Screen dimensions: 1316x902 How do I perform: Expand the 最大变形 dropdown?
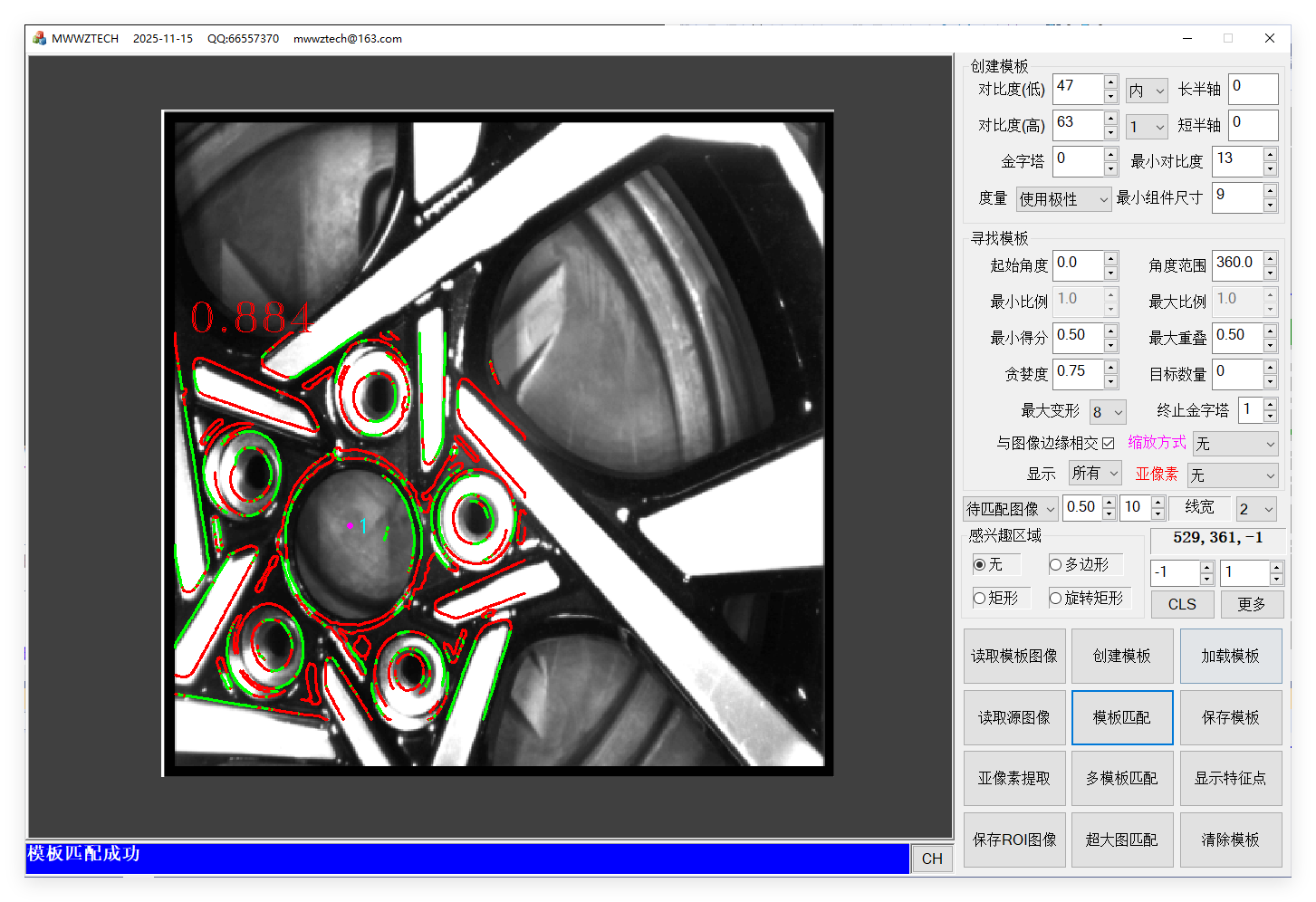[x=1108, y=412]
